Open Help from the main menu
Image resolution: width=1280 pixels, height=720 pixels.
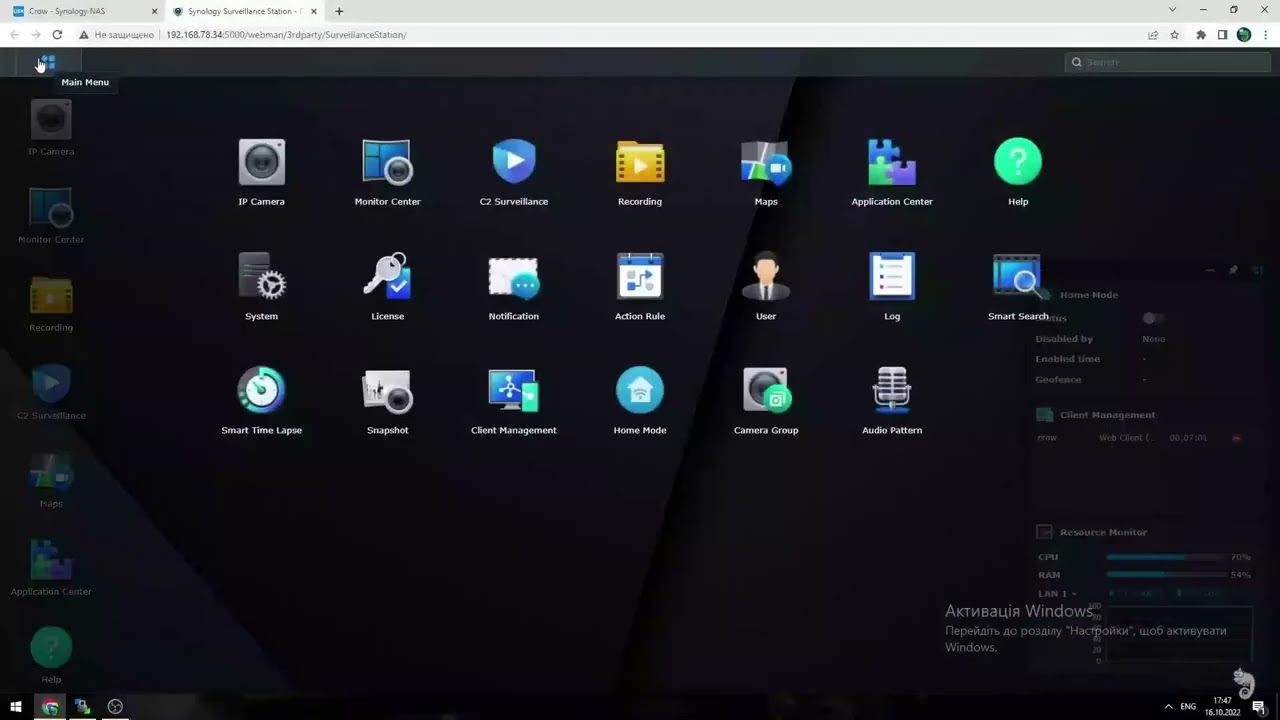click(x=1018, y=172)
